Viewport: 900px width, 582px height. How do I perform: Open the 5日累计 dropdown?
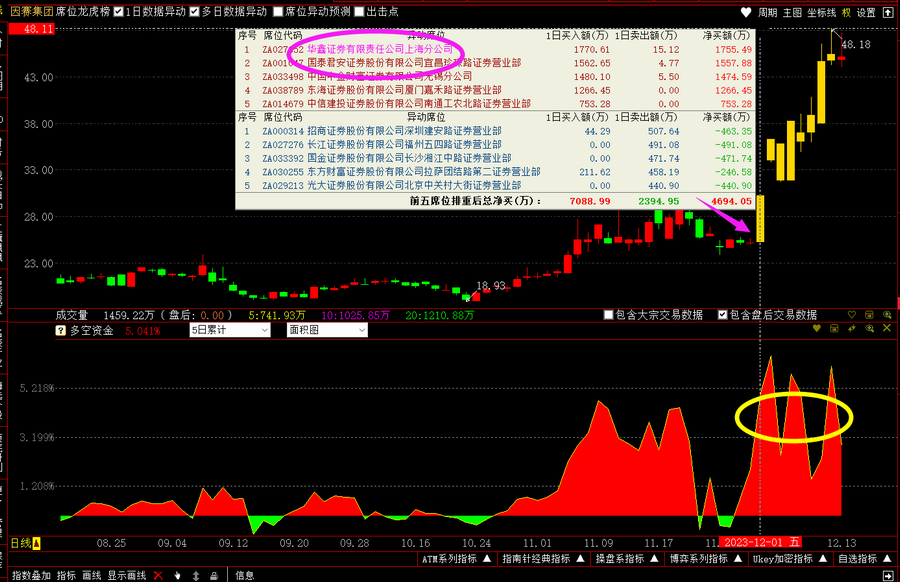click(230, 330)
